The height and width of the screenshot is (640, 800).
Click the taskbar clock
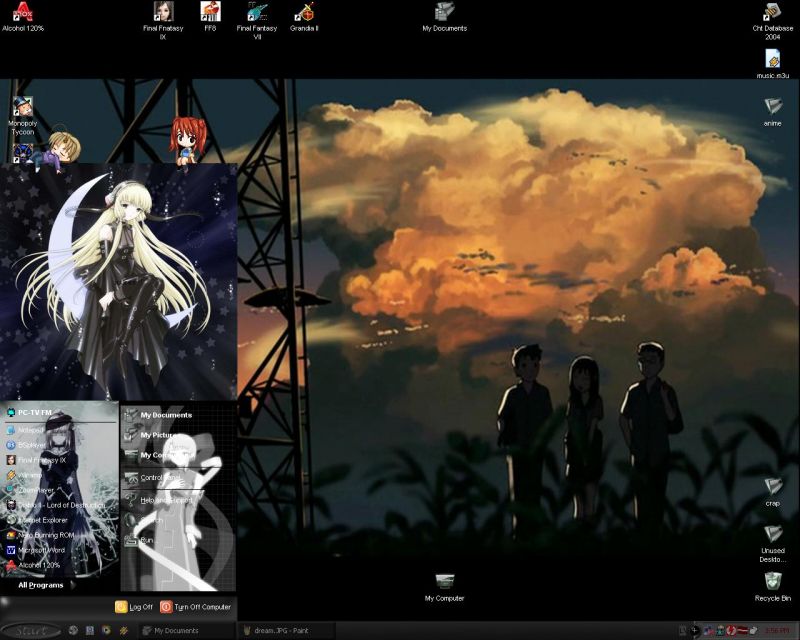(777, 631)
